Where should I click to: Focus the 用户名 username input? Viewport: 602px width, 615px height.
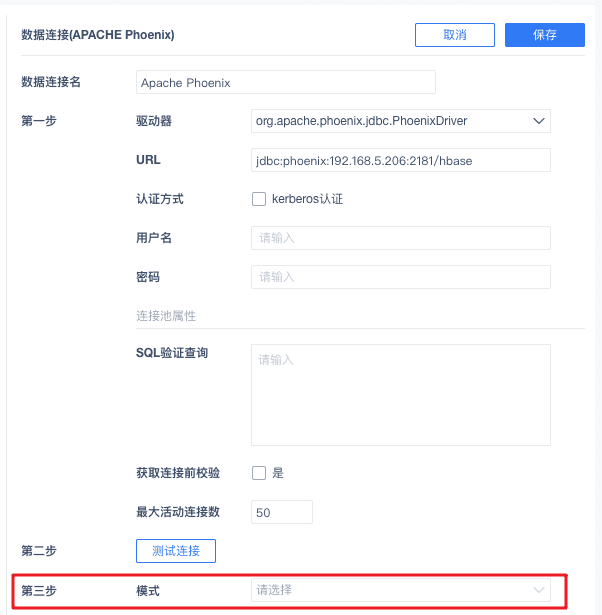point(400,238)
